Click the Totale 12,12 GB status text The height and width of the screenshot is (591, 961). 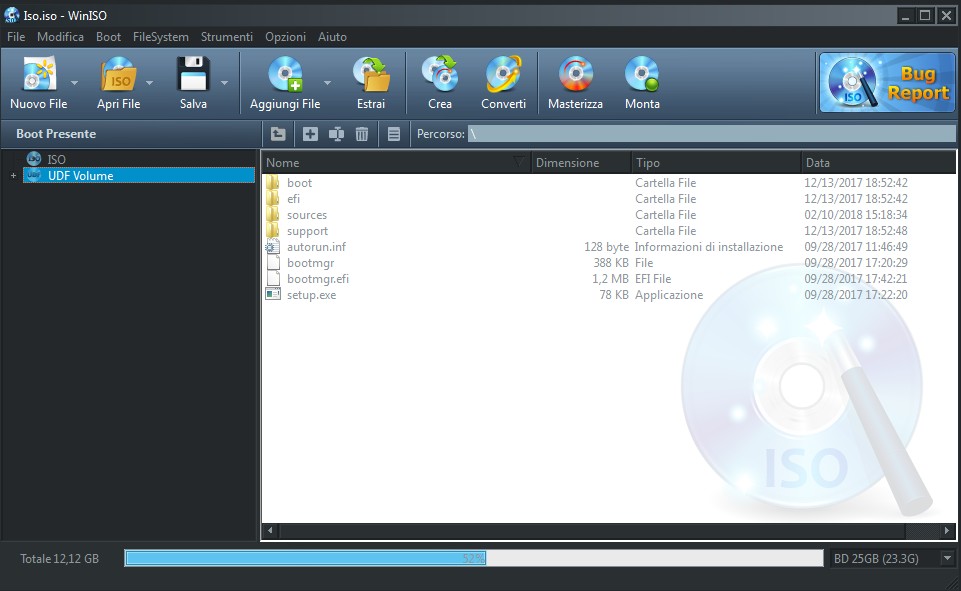point(59,559)
